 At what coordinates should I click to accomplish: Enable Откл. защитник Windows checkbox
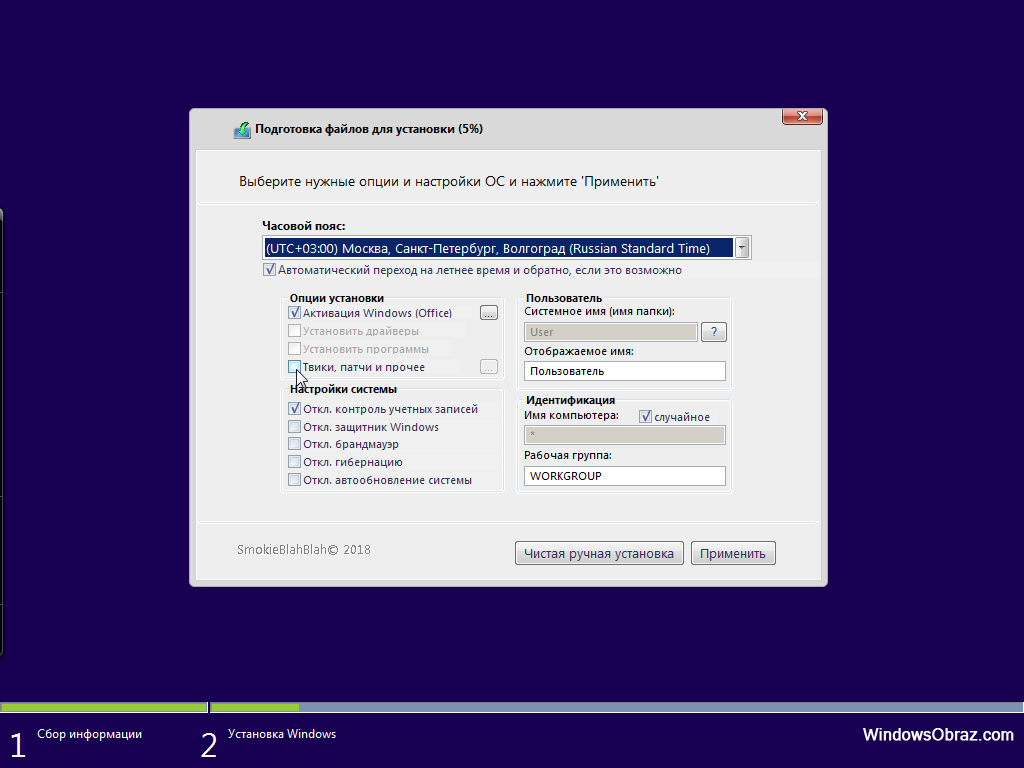click(295, 427)
